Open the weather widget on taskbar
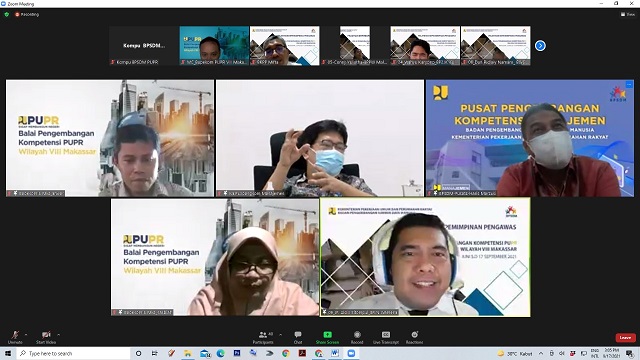The height and width of the screenshot is (360, 640). [515, 353]
